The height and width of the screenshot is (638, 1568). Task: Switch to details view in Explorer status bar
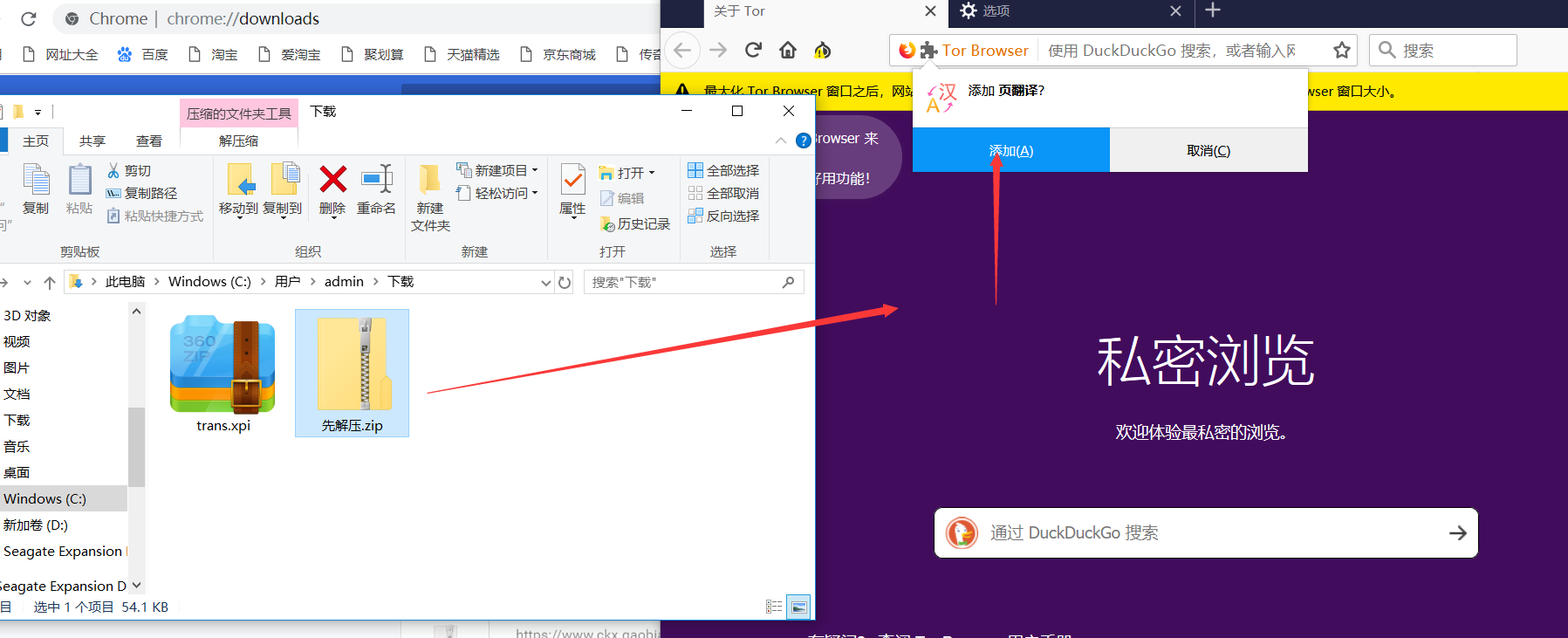pos(774,607)
